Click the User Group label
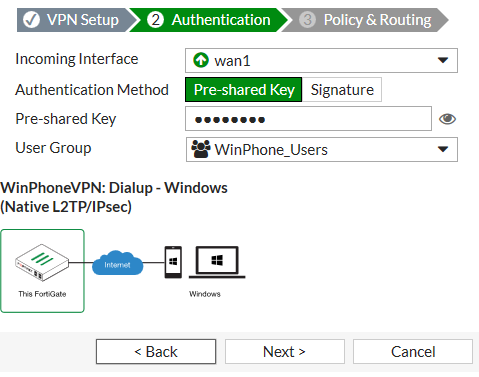The height and width of the screenshot is (377, 479). 53,148
